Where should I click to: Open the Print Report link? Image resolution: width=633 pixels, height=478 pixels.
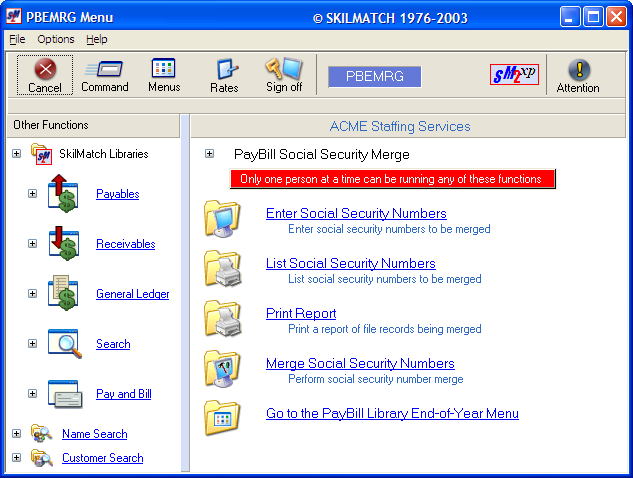pyautogui.click(x=301, y=313)
